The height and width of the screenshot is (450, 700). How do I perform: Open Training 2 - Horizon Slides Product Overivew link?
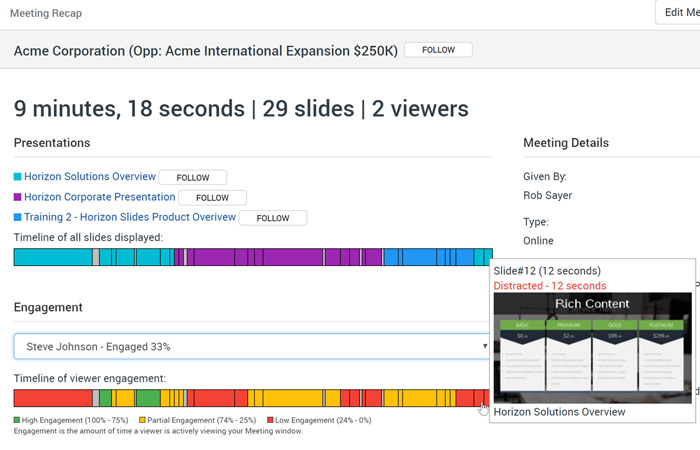point(130,217)
